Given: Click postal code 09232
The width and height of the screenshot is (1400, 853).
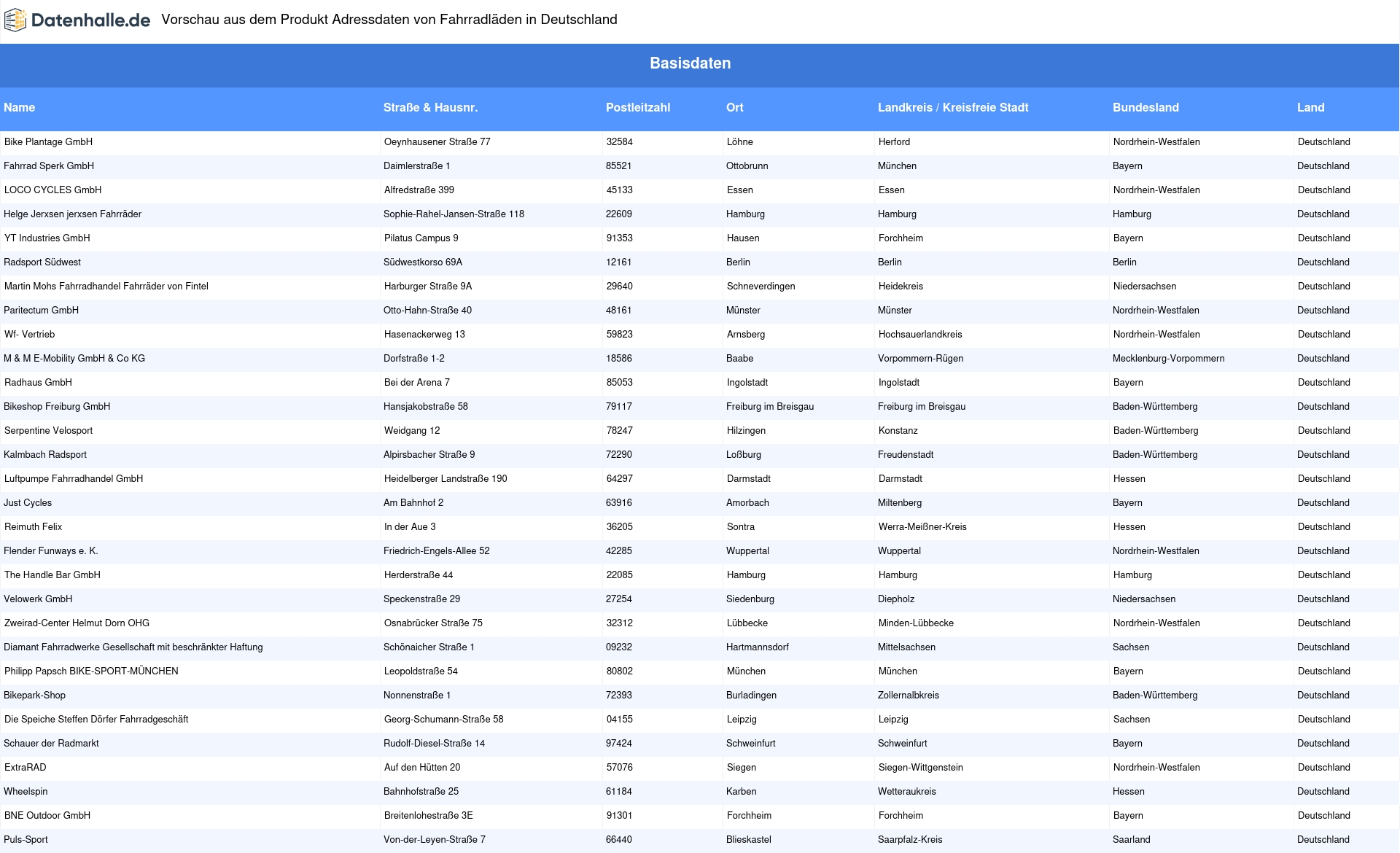Looking at the screenshot, I should (x=619, y=647).
